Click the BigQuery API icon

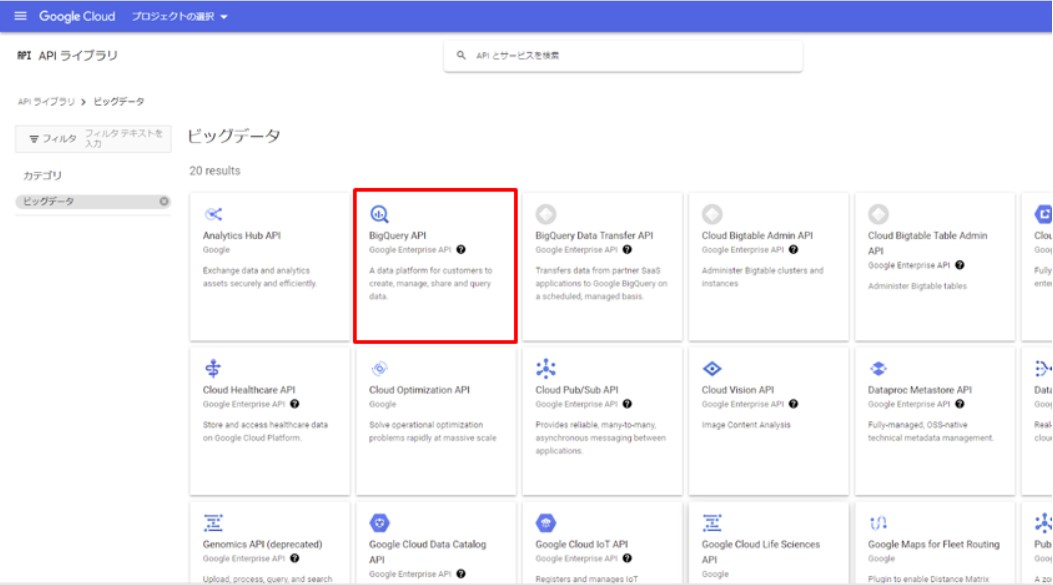tap(379, 214)
